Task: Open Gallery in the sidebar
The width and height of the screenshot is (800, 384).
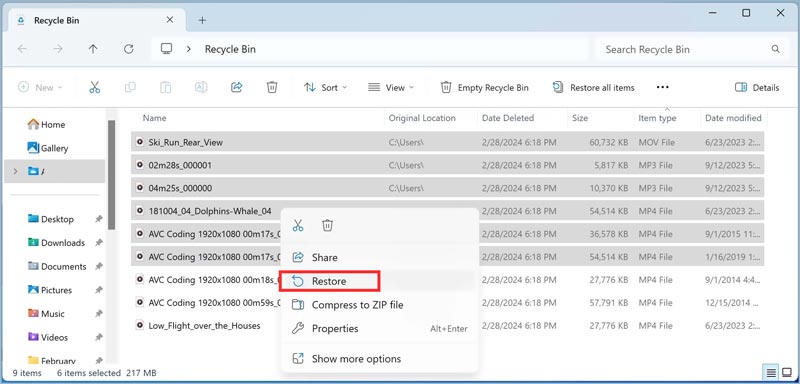Action: [x=48, y=148]
